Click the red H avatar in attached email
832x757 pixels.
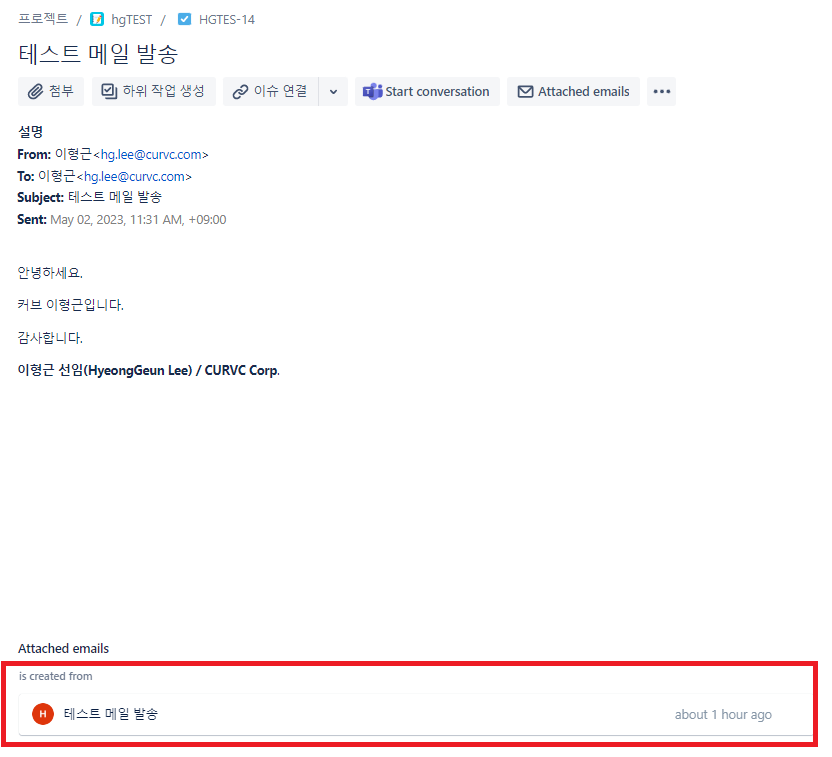[x=43, y=714]
